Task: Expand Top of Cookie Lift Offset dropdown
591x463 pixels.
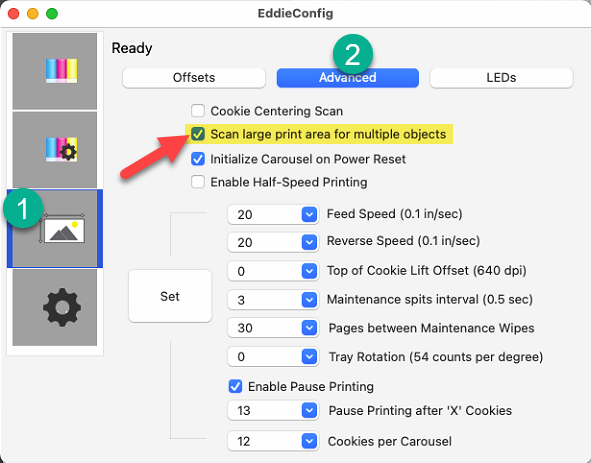Action: click(x=309, y=271)
